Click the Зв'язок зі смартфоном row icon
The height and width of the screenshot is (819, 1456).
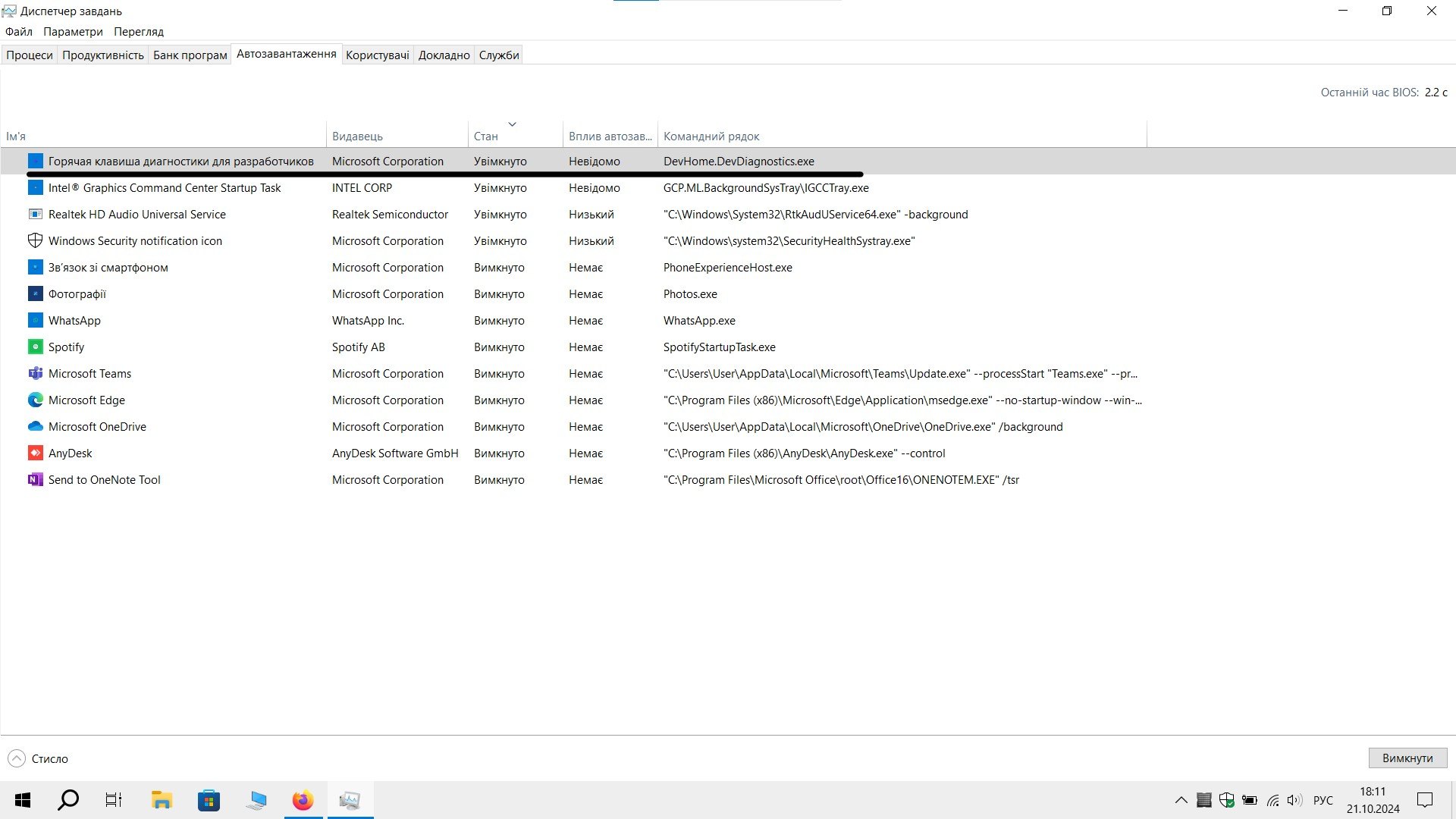coord(35,267)
